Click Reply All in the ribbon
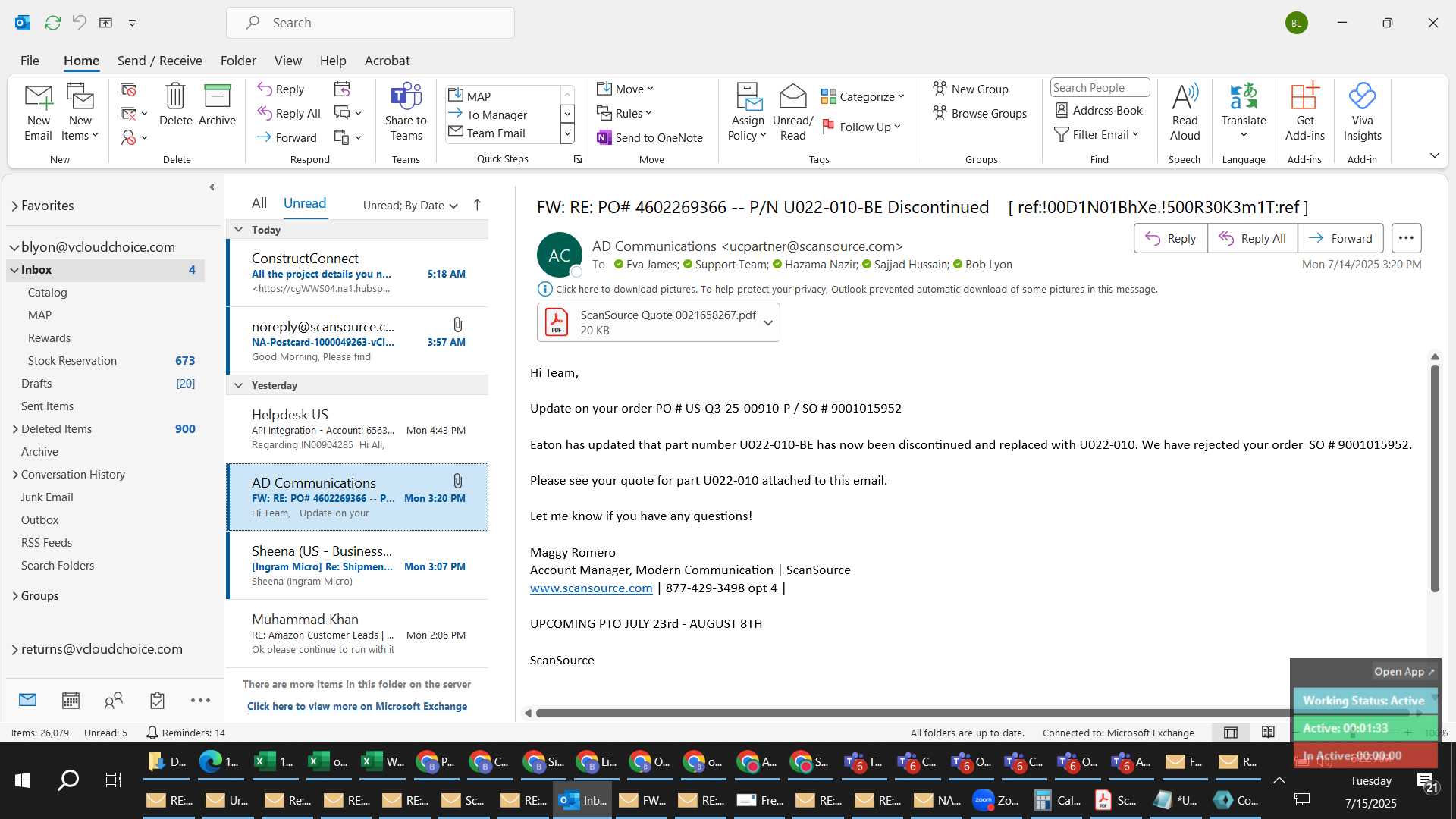 pyautogui.click(x=289, y=113)
